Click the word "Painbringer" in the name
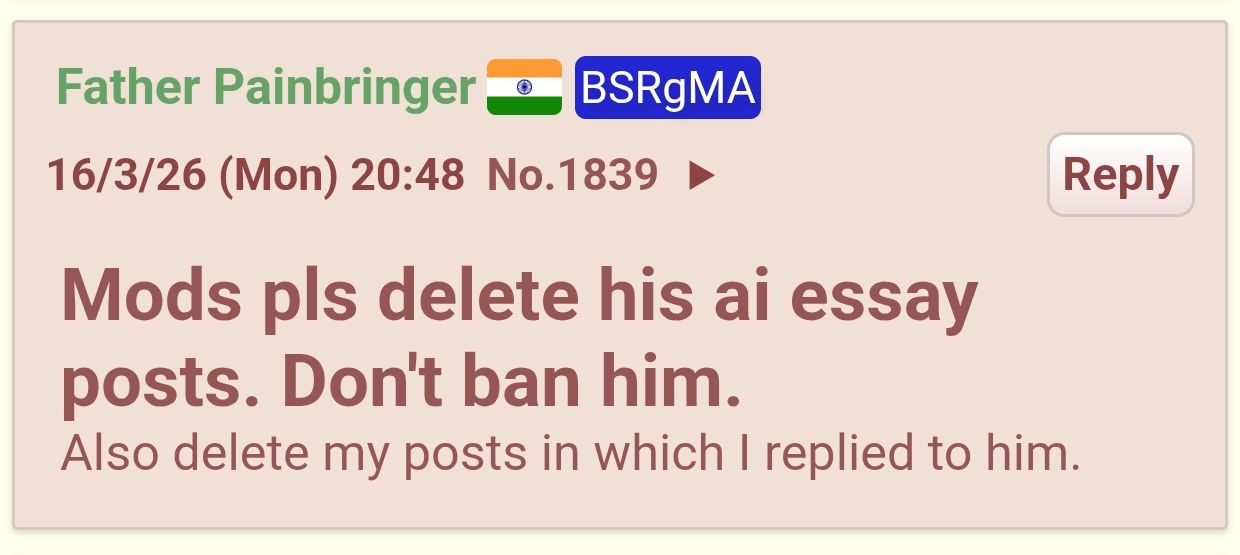Viewport: 1240px width, 555px height. 344,89
